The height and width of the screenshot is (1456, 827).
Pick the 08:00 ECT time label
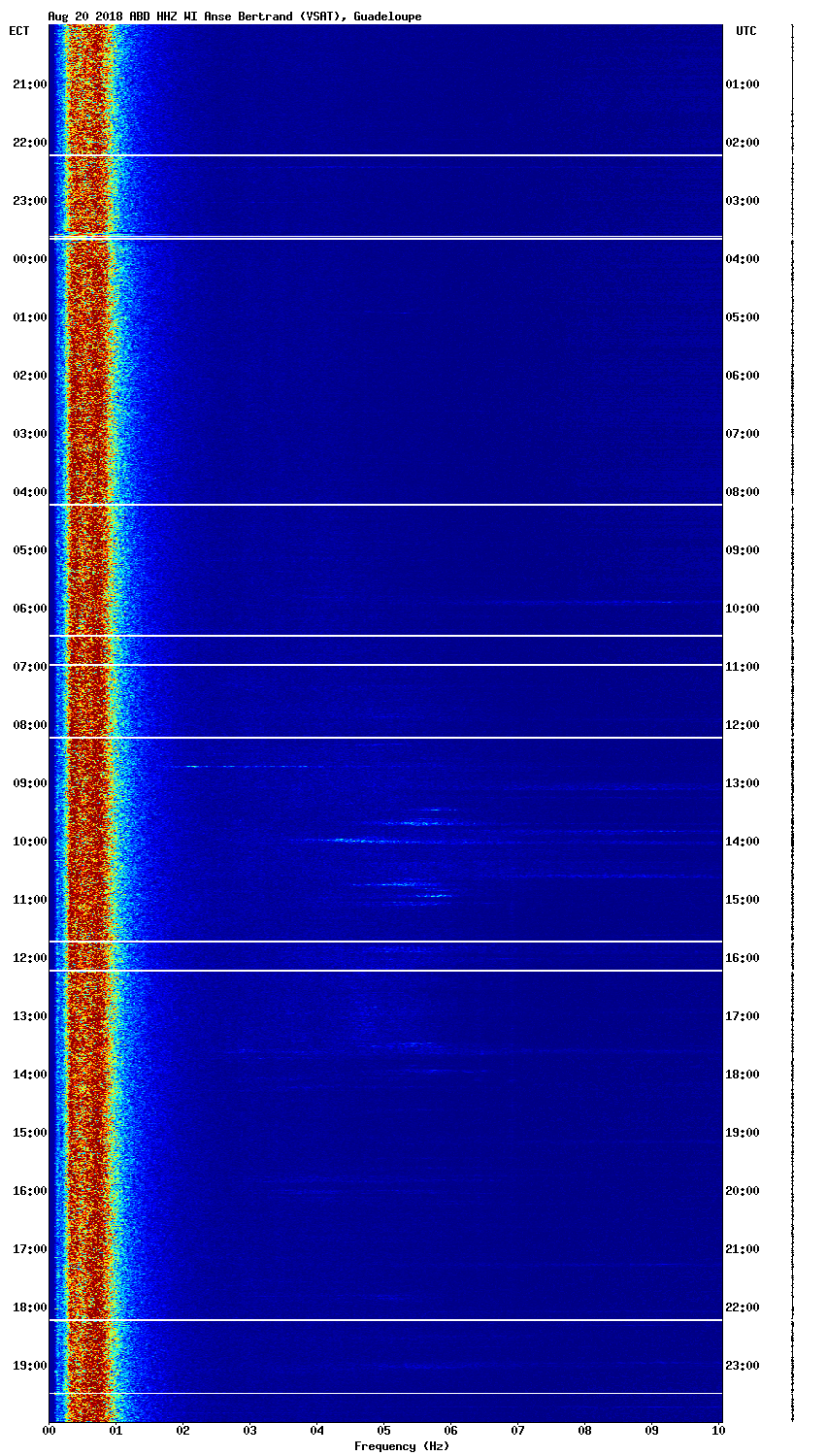29,725
